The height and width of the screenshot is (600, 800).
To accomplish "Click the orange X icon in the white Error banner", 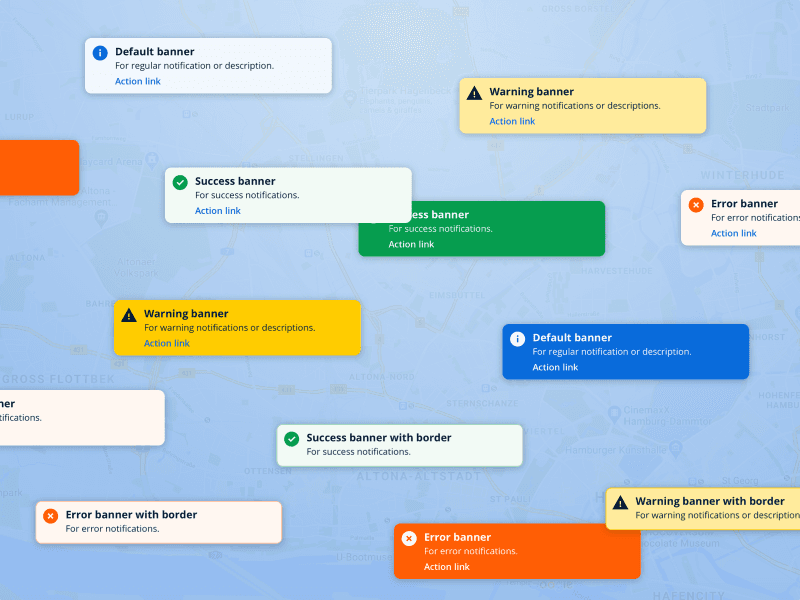I will tap(696, 205).
